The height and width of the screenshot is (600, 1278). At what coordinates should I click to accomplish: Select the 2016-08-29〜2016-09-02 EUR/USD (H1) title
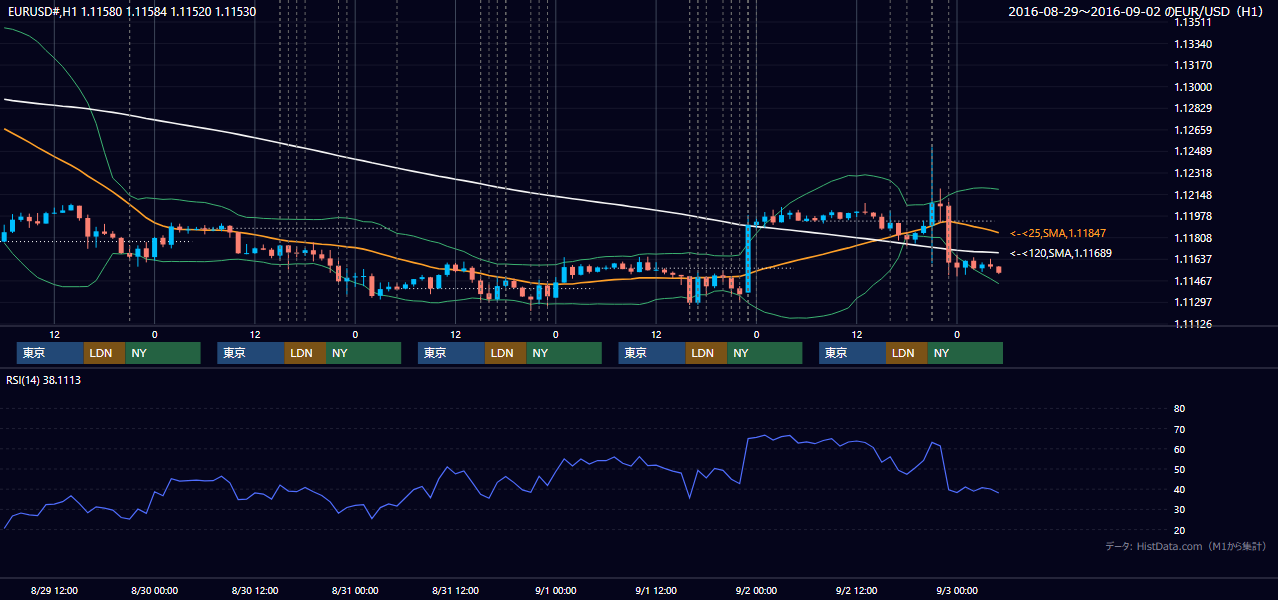point(1138,11)
